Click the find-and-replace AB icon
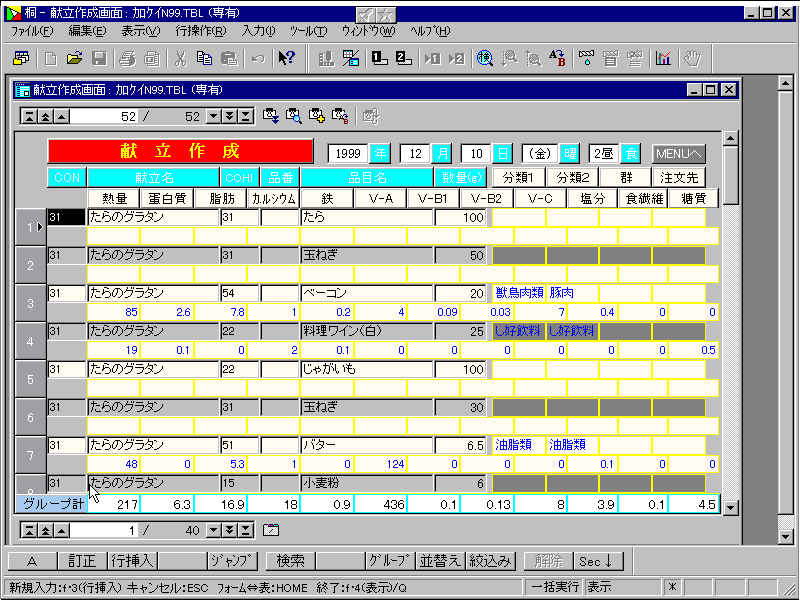Image resolution: width=800 pixels, height=600 pixels. (558, 58)
